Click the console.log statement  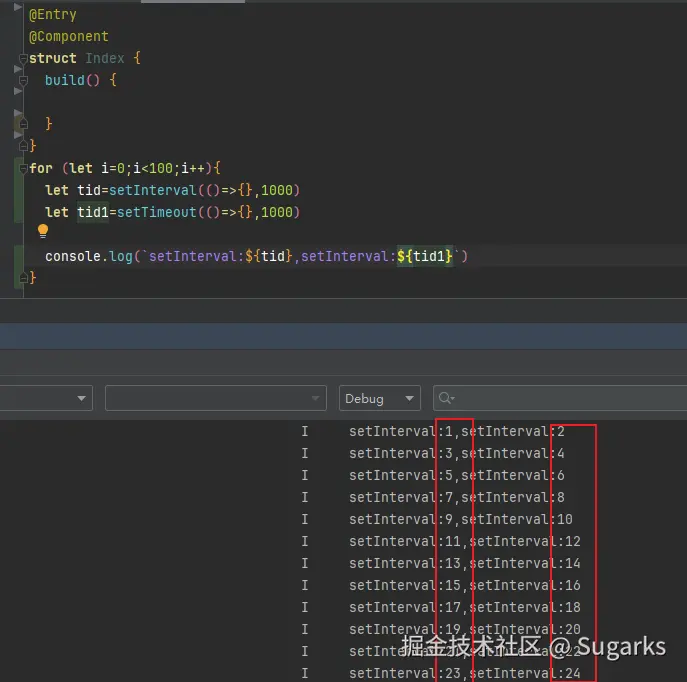pos(256,256)
